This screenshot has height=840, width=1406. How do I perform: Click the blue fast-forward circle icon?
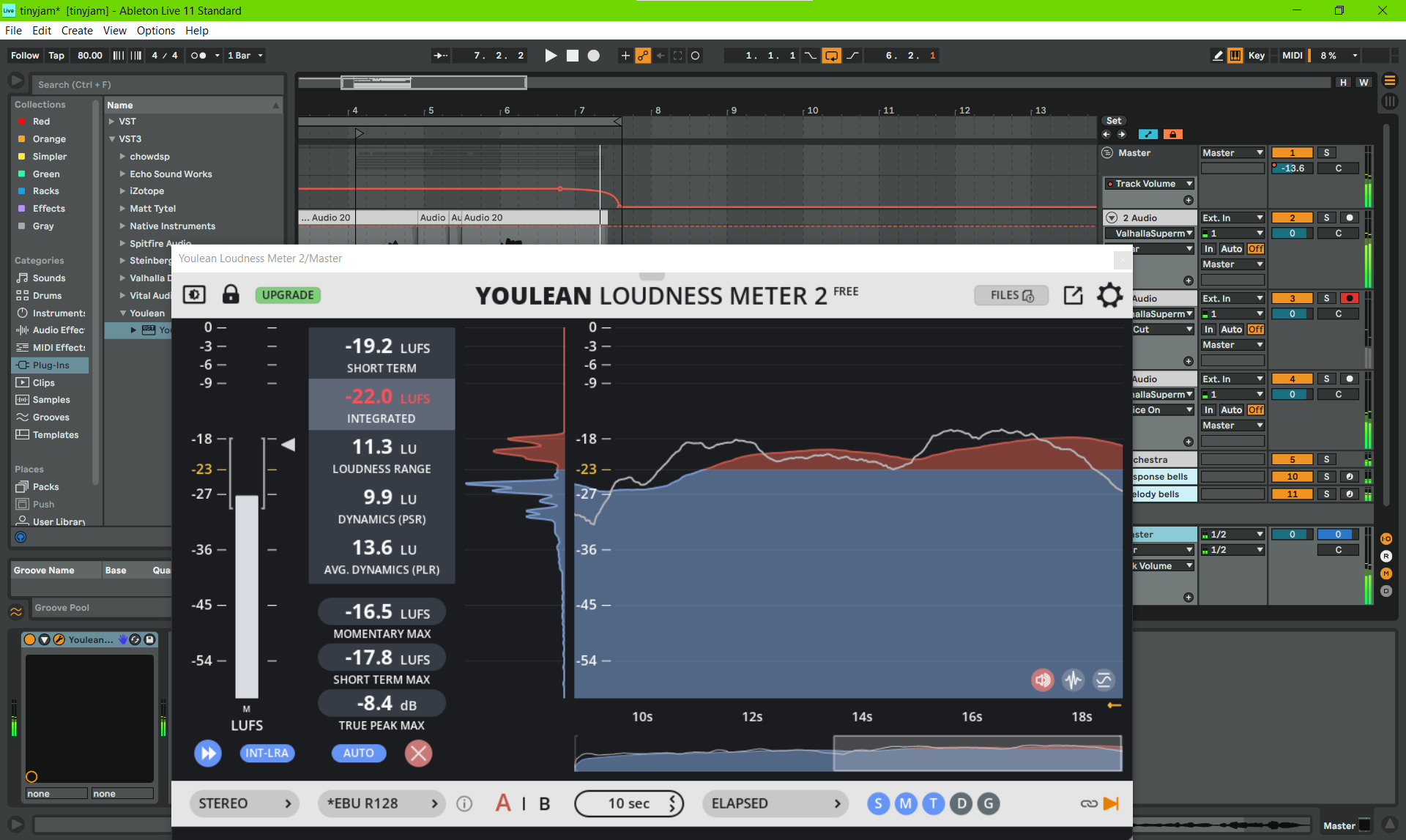[208, 753]
